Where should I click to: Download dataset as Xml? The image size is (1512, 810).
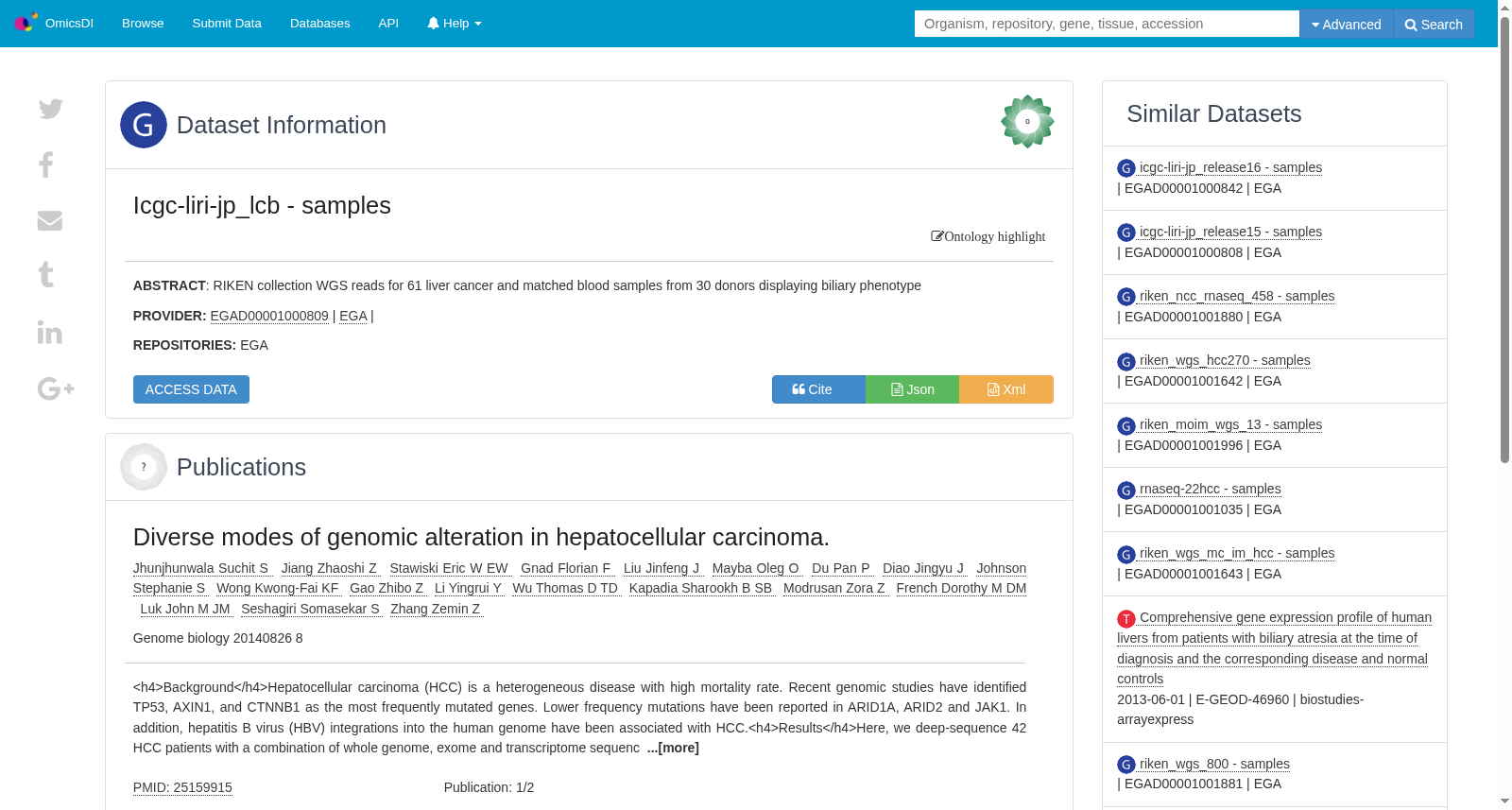click(1006, 389)
